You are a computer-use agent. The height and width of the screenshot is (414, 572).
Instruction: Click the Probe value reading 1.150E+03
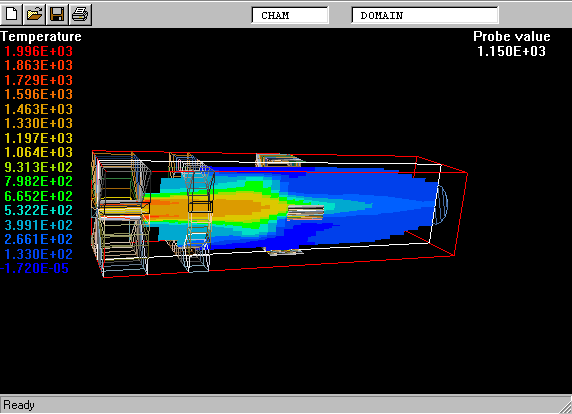pyautogui.click(x=511, y=51)
